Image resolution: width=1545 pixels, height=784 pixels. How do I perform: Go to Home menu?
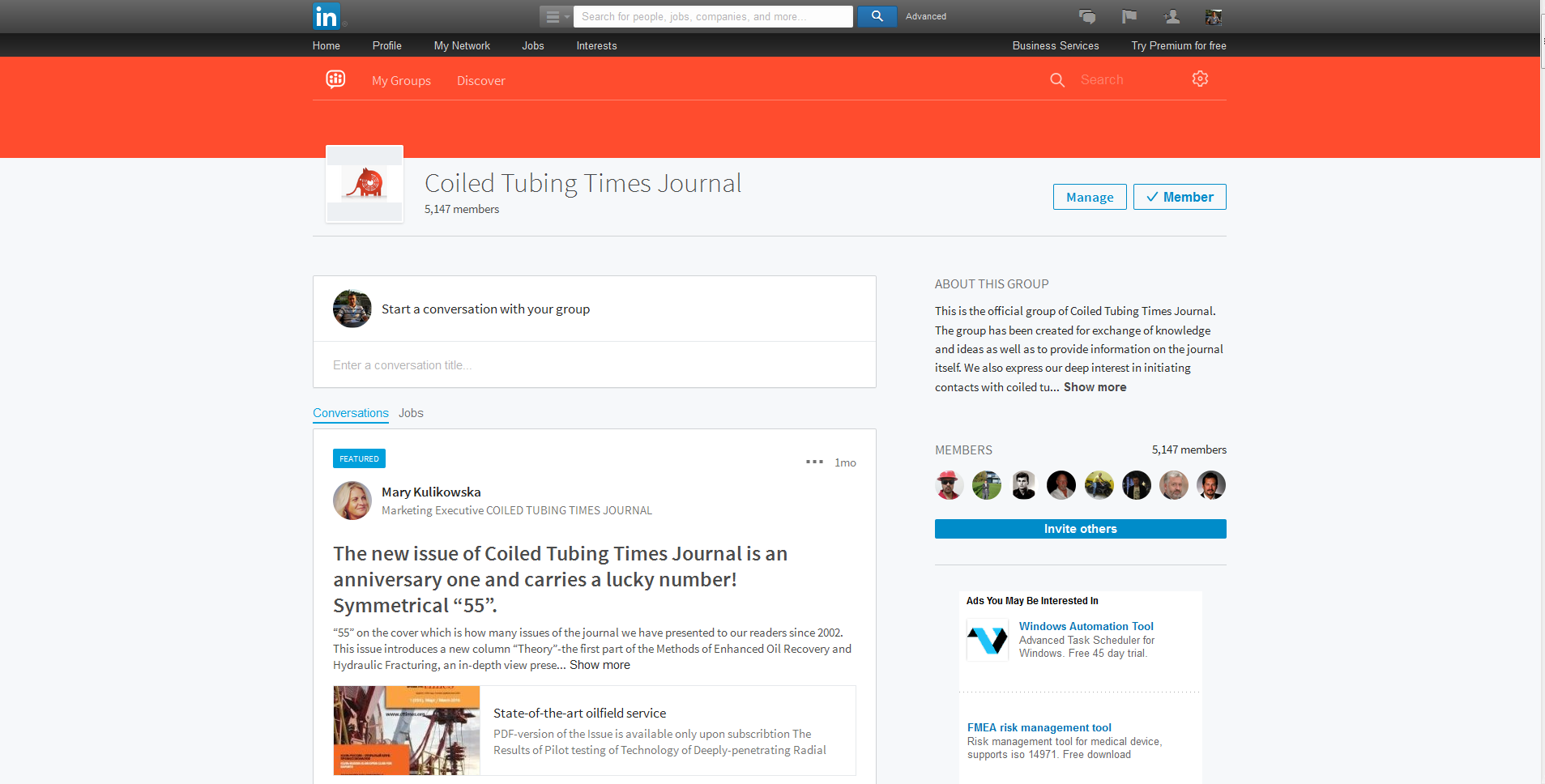click(x=326, y=45)
